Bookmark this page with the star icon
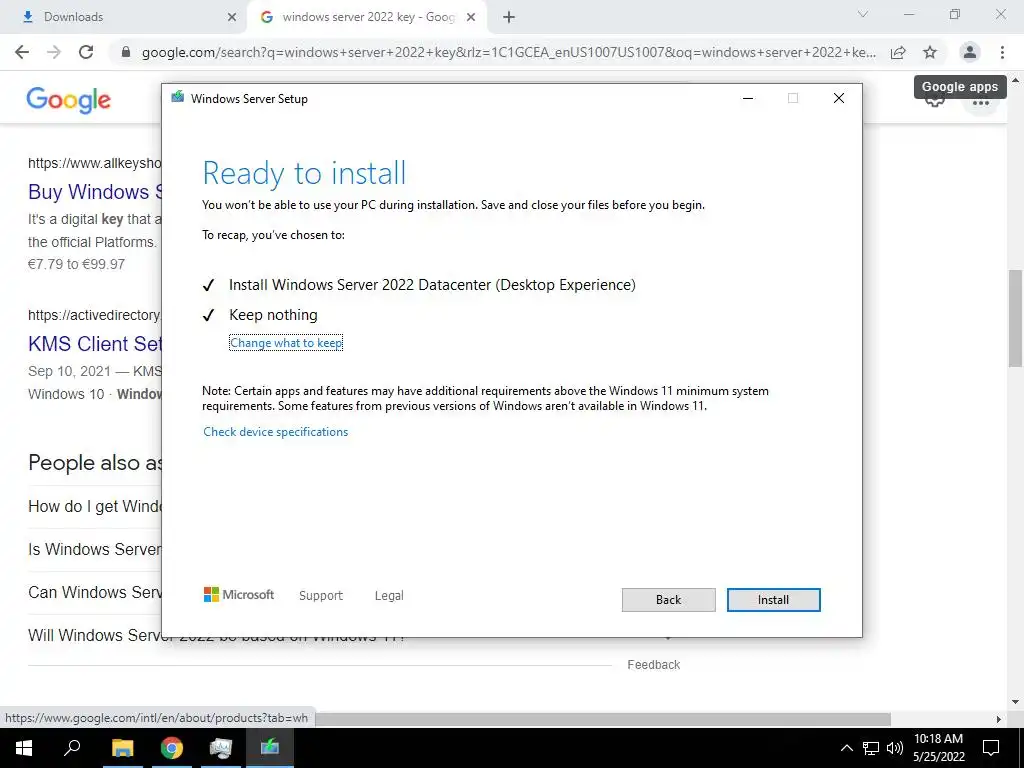1024x768 pixels. [930, 52]
